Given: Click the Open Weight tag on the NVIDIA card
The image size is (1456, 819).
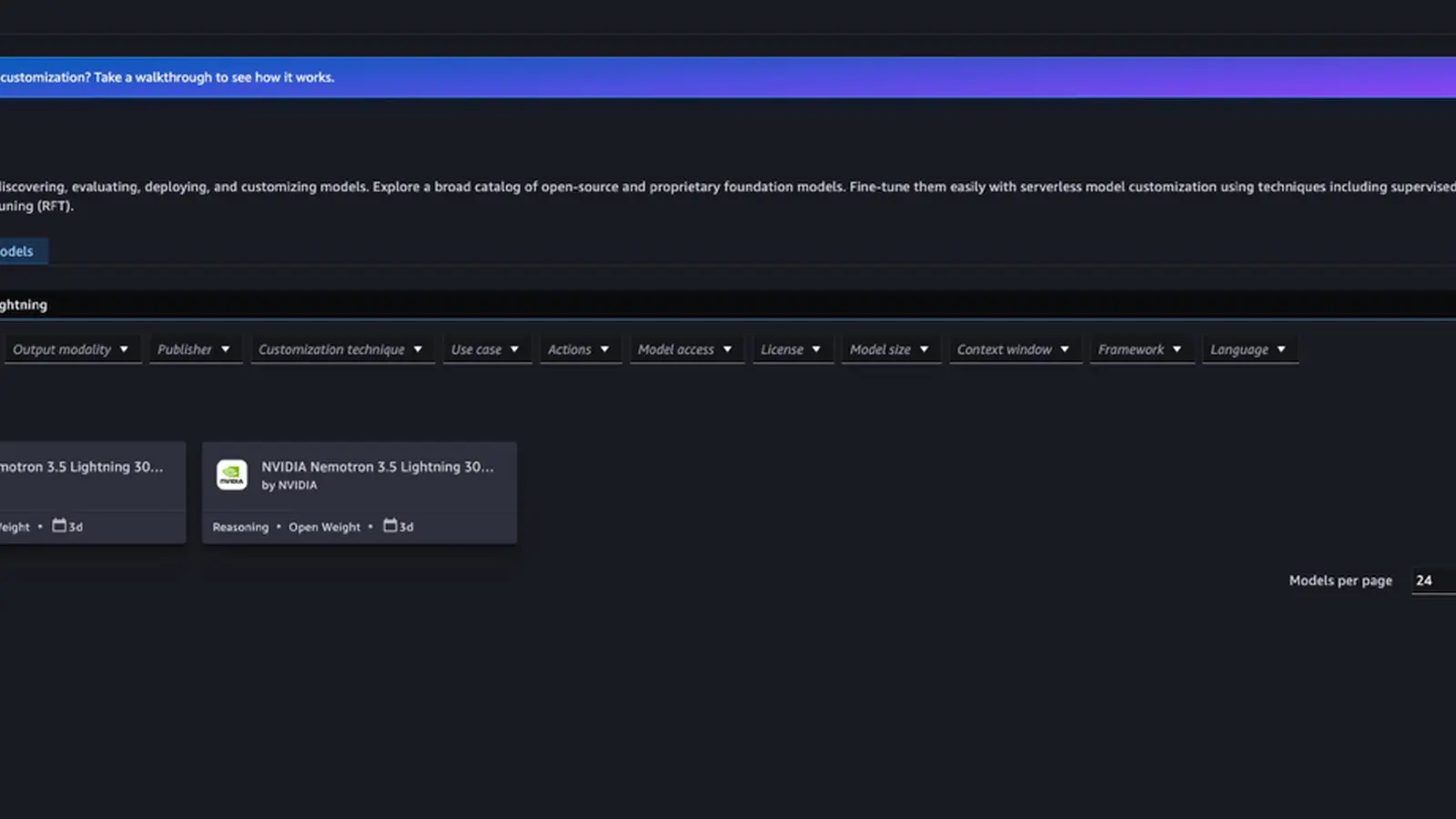Looking at the screenshot, I should [x=325, y=527].
